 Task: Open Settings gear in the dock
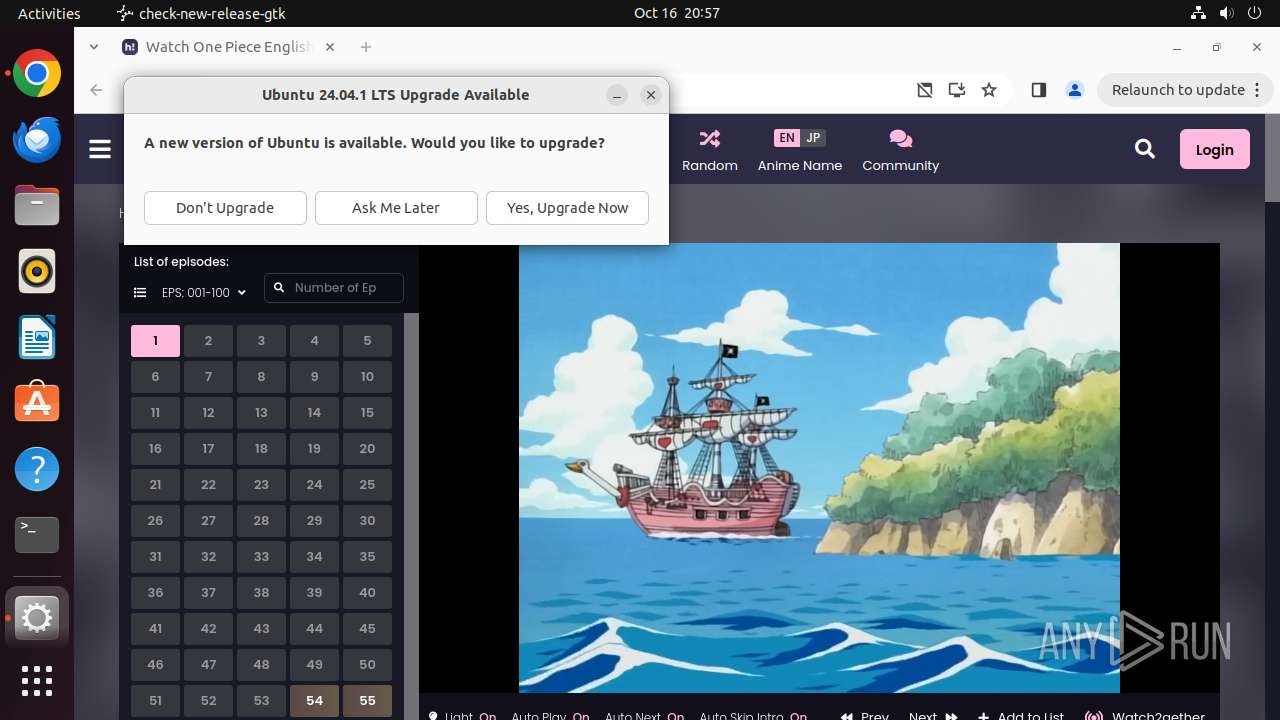click(x=37, y=619)
